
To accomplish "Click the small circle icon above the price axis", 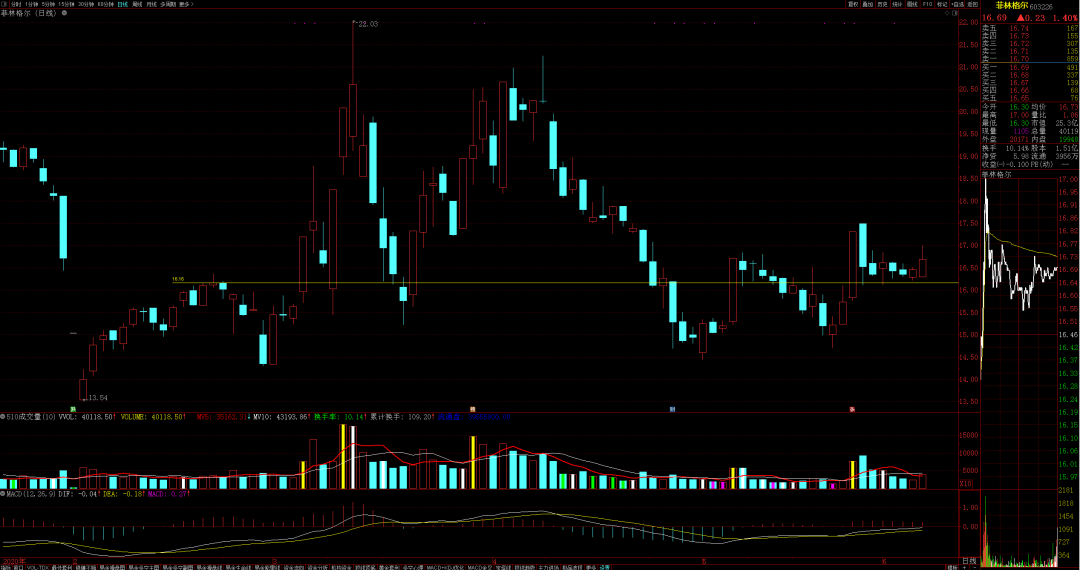I will tap(946, 13).
